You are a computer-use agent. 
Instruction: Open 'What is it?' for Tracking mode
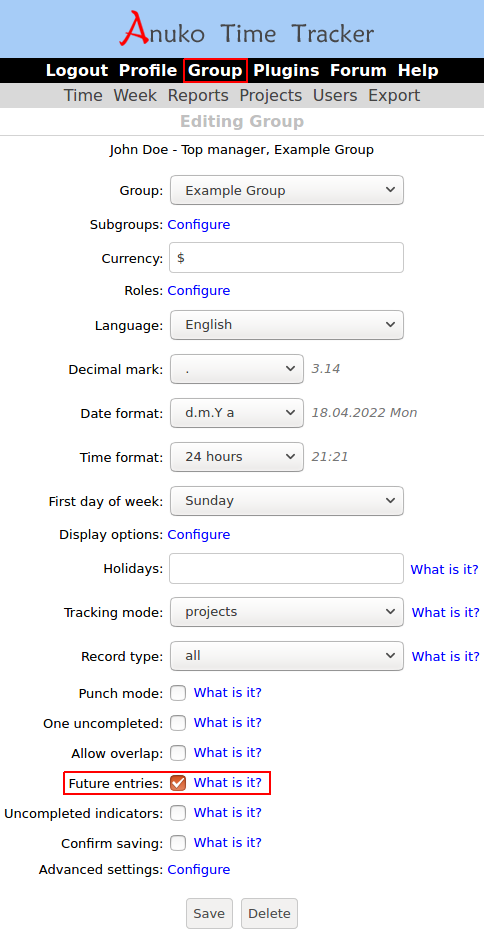point(446,613)
